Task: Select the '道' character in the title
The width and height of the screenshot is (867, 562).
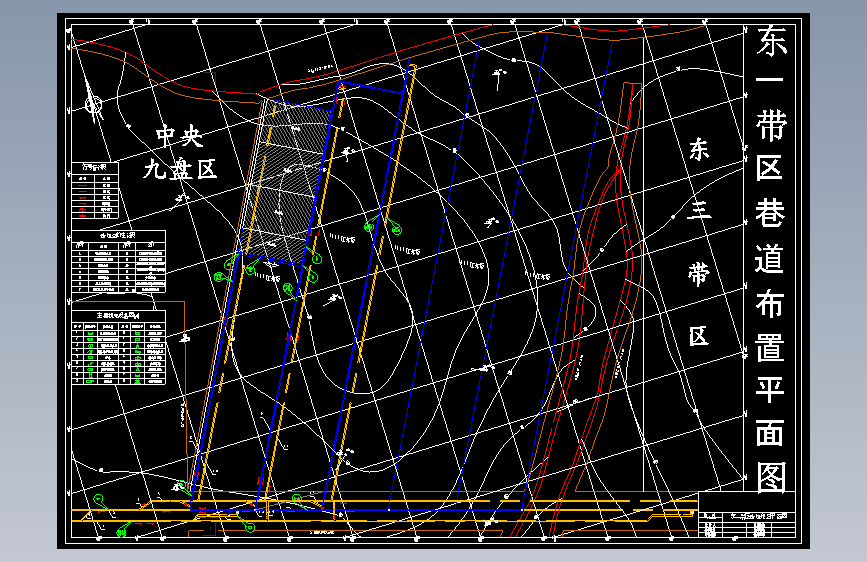Action: [x=770, y=258]
